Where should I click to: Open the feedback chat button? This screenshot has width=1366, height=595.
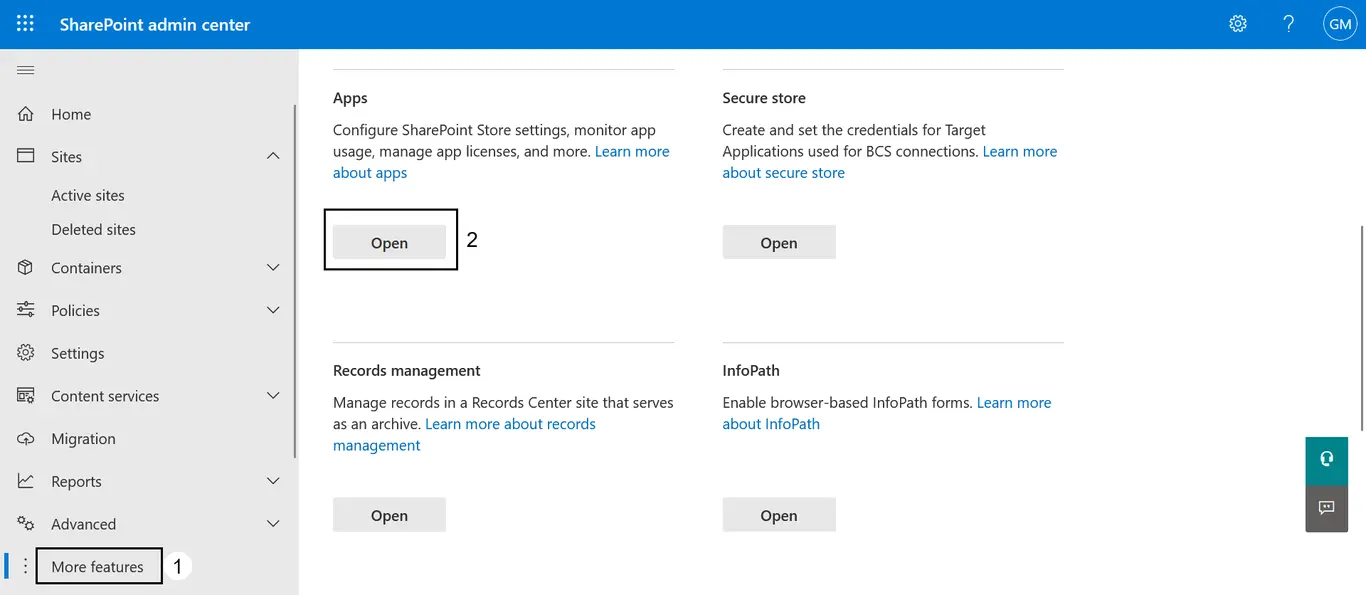[1327, 508]
